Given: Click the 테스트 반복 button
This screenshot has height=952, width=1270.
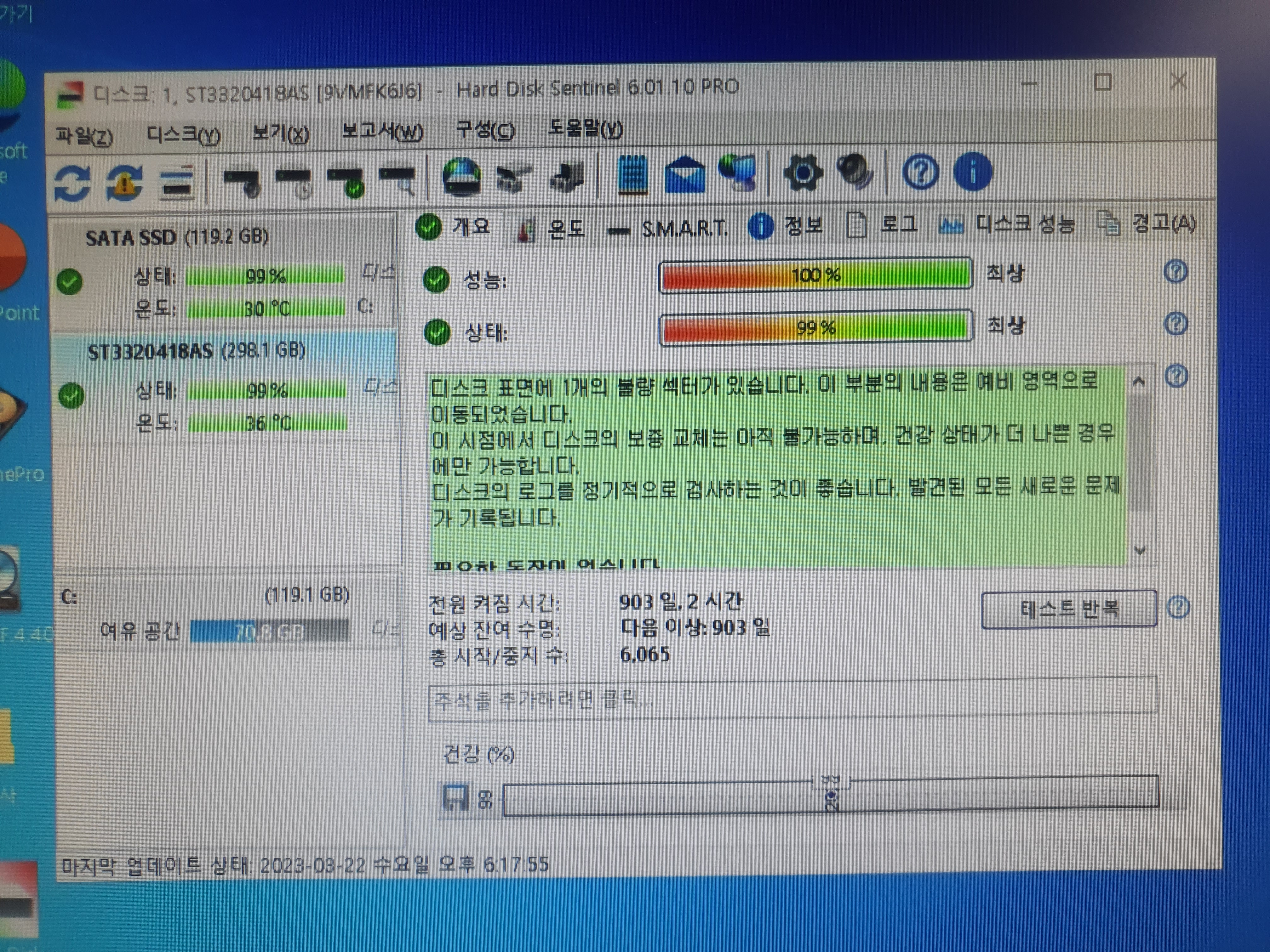Looking at the screenshot, I should pos(1069,609).
